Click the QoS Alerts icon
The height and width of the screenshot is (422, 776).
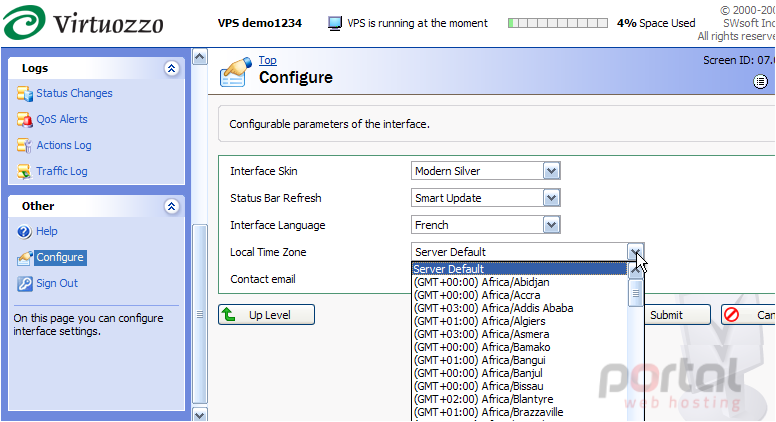tap(25, 119)
